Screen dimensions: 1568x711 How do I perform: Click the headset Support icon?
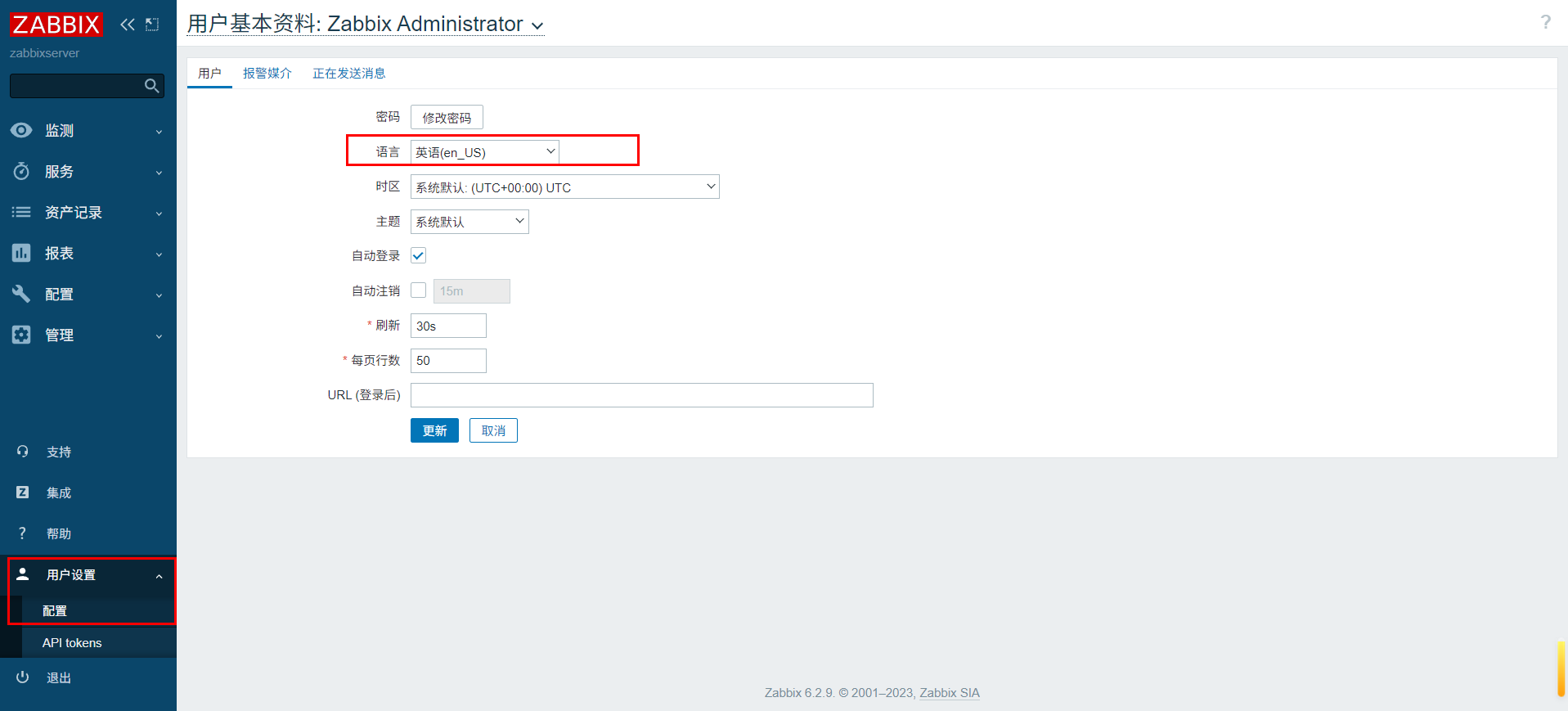click(22, 452)
